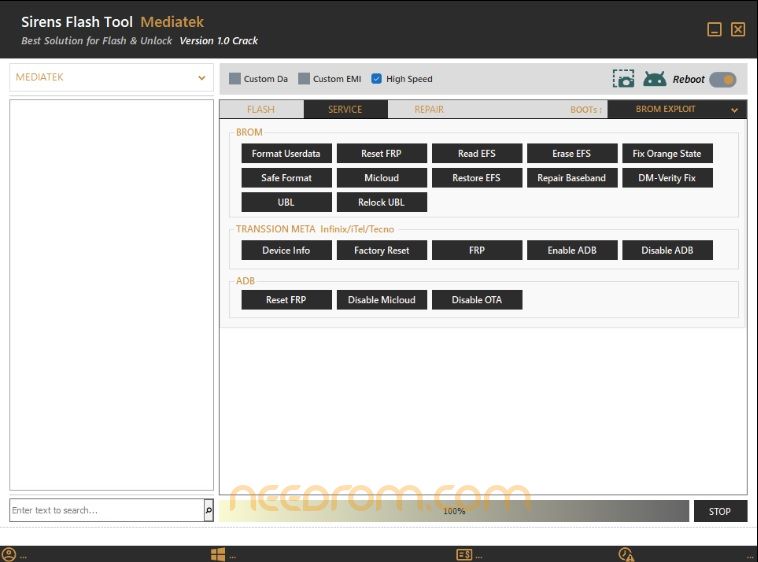Click the Disable Micloud button under ADB
Image resolution: width=758 pixels, height=562 pixels.
pyautogui.click(x=381, y=300)
